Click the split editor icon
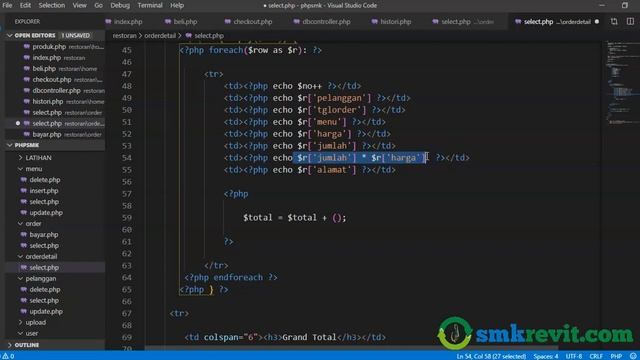The image size is (640, 360). click(x=630, y=22)
